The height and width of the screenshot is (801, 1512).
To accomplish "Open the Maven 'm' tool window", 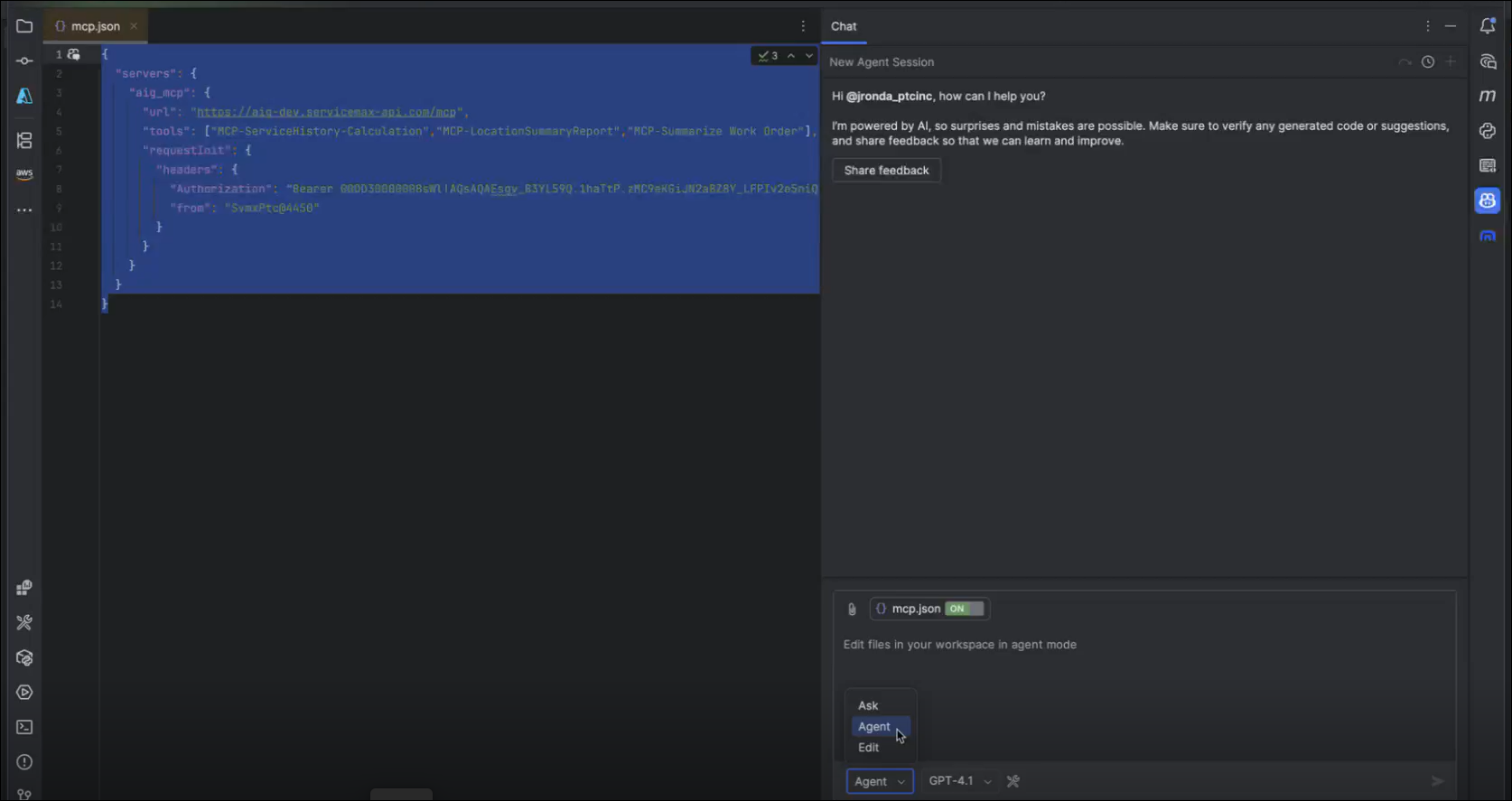I will pyautogui.click(x=1488, y=96).
